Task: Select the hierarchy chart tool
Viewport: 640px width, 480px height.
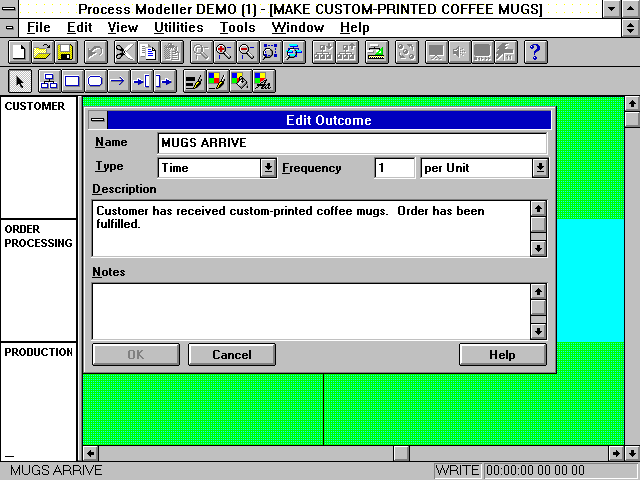Action: tap(48, 82)
